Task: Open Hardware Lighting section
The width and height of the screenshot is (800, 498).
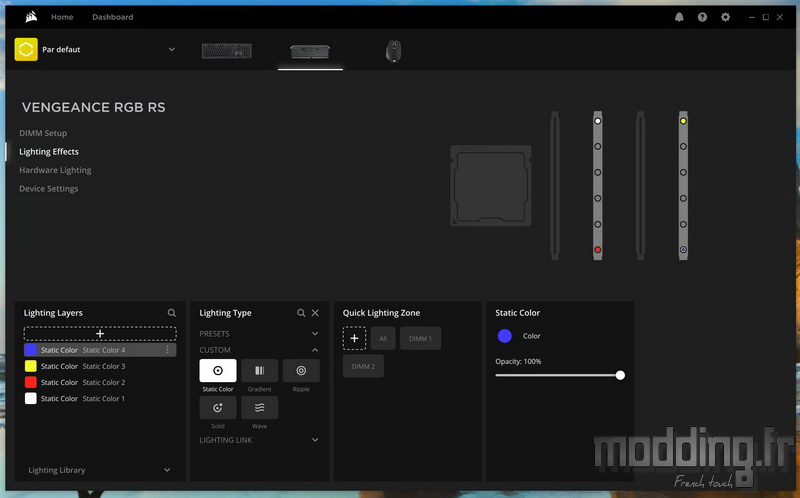Action: pos(55,170)
